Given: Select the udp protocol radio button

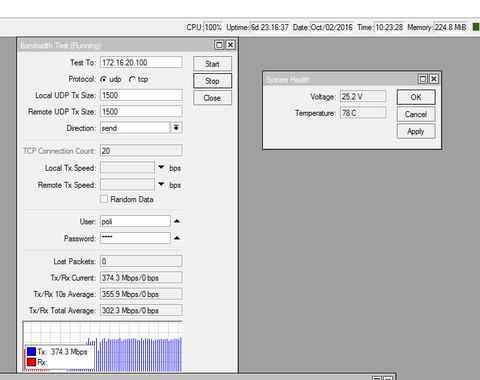Looking at the screenshot, I should pos(104,79).
